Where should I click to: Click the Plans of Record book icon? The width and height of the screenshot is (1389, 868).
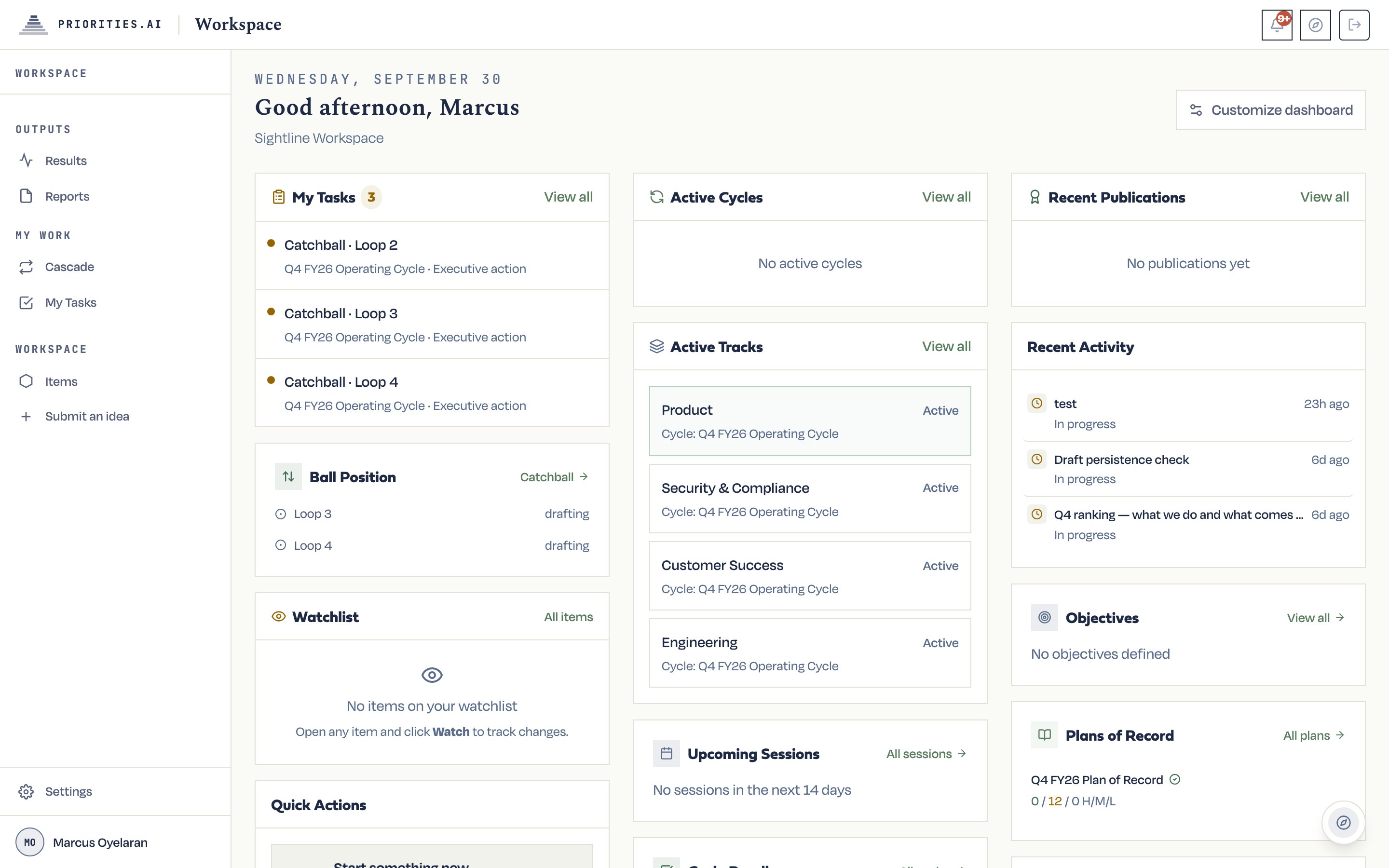pyautogui.click(x=1044, y=735)
